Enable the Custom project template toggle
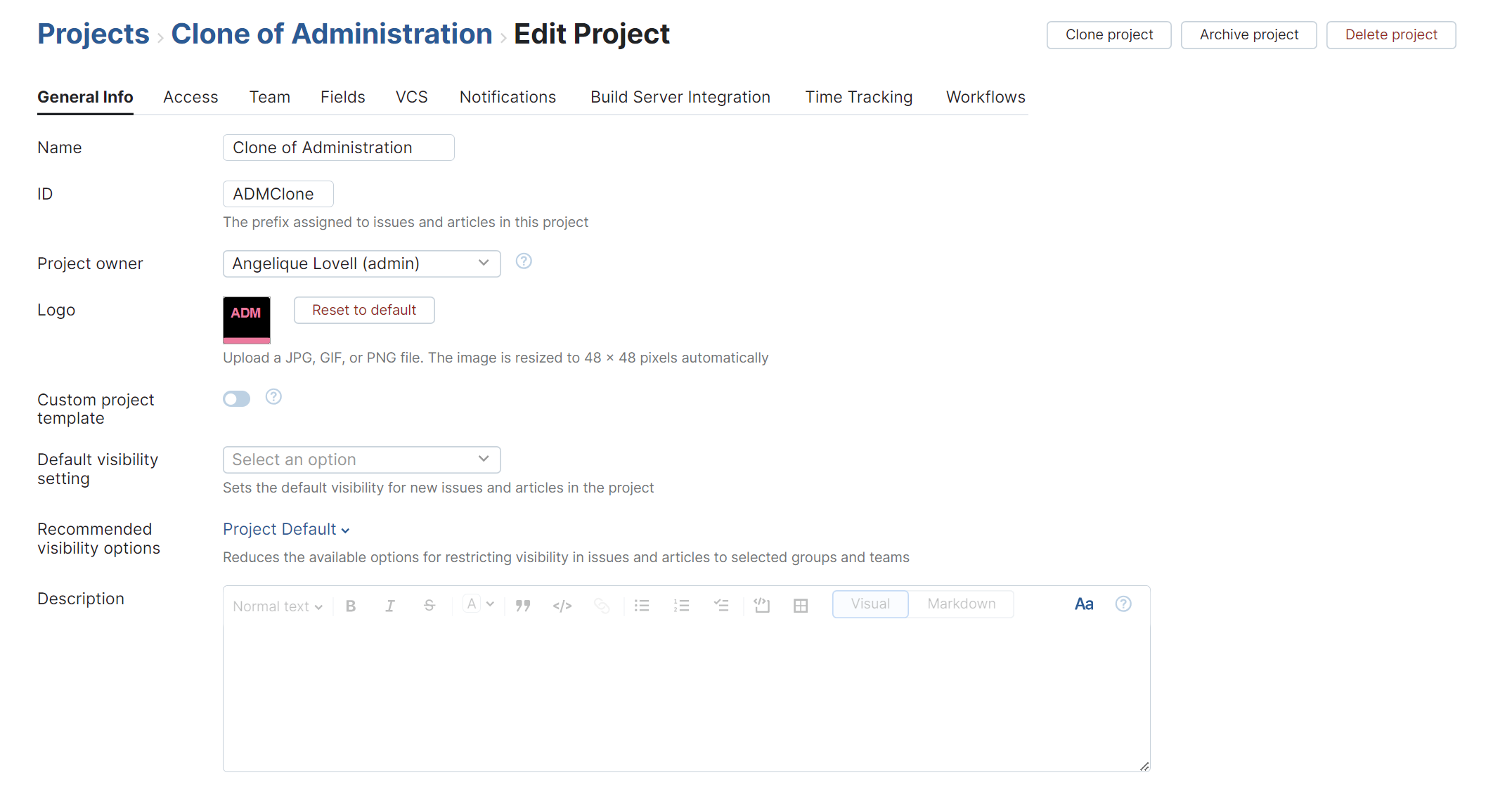 236,398
